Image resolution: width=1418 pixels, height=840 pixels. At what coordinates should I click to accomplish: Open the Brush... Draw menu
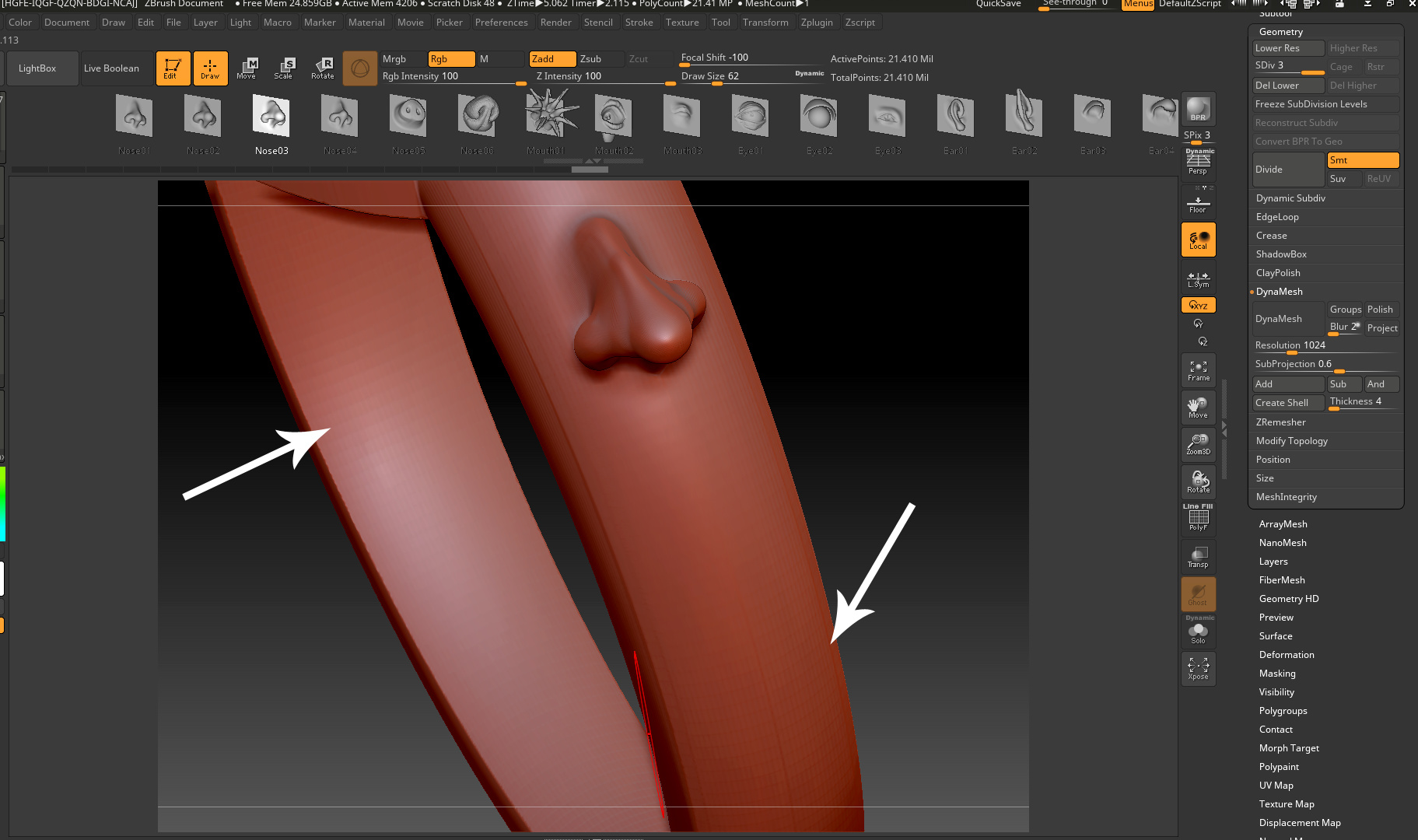coord(113,23)
